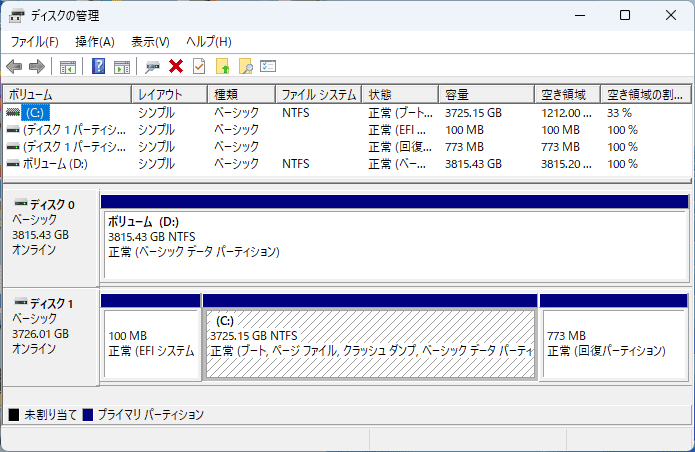Open the 操作(A) menu
This screenshot has height=452, width=695.
point(95,42)
